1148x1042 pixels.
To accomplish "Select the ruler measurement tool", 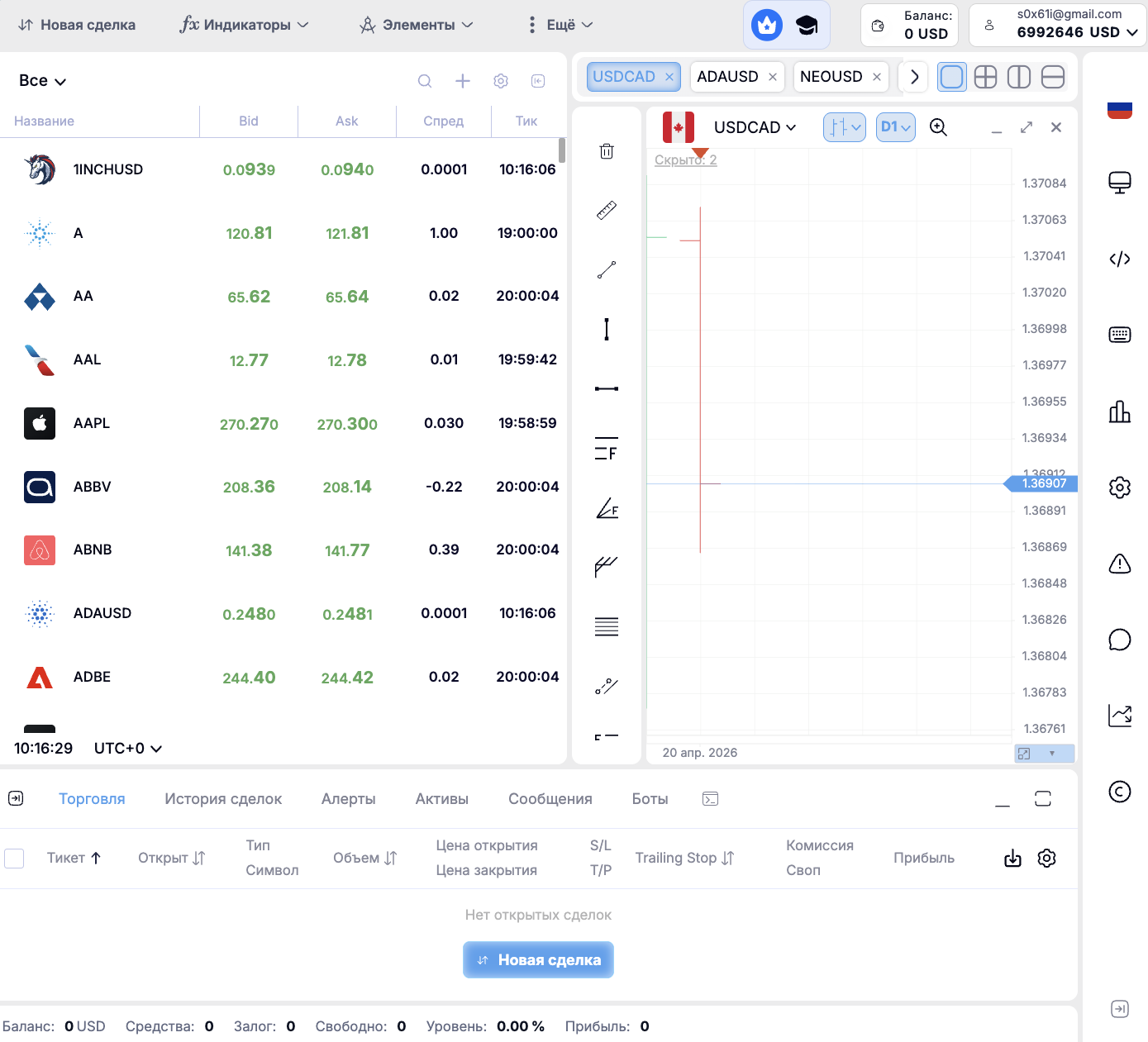I will tap(607, 211).
